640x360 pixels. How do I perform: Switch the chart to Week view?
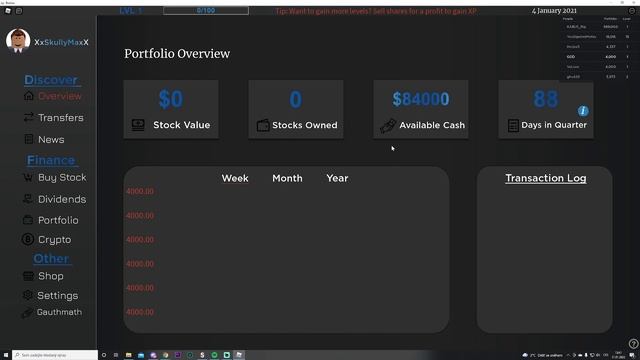[x=235, y=178]
